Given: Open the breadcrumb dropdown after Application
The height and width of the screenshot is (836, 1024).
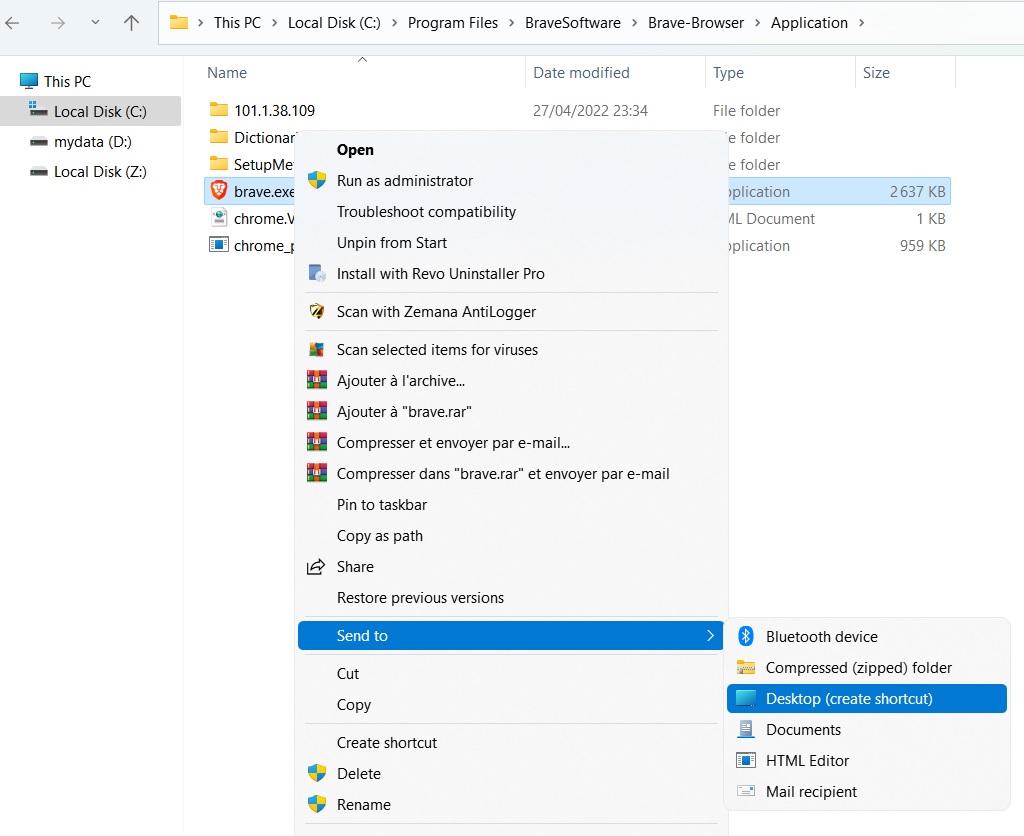Looking at the screenshot, I should (x=862, y=21).
